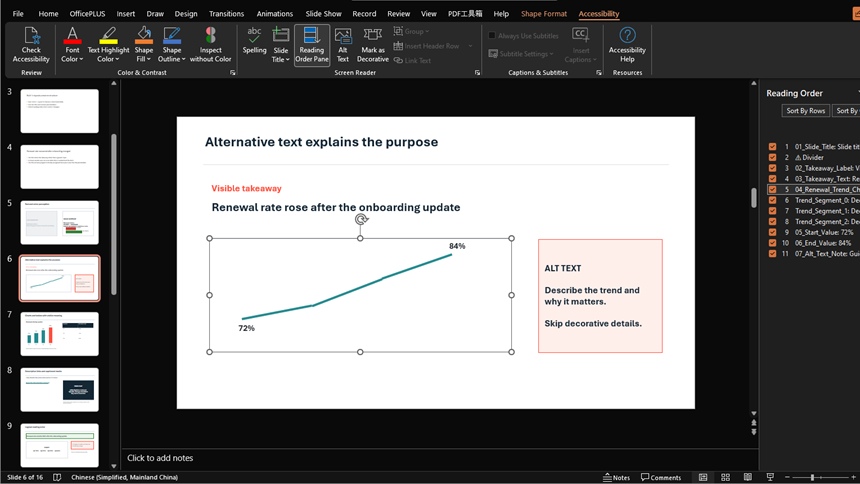Expand the Shape Outline dropdown

click(183, 59)
